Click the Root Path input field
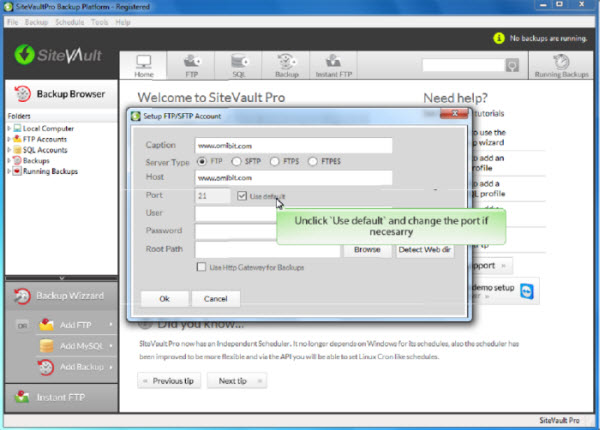This screenshot has width=600, height=430. click(267, 250)
